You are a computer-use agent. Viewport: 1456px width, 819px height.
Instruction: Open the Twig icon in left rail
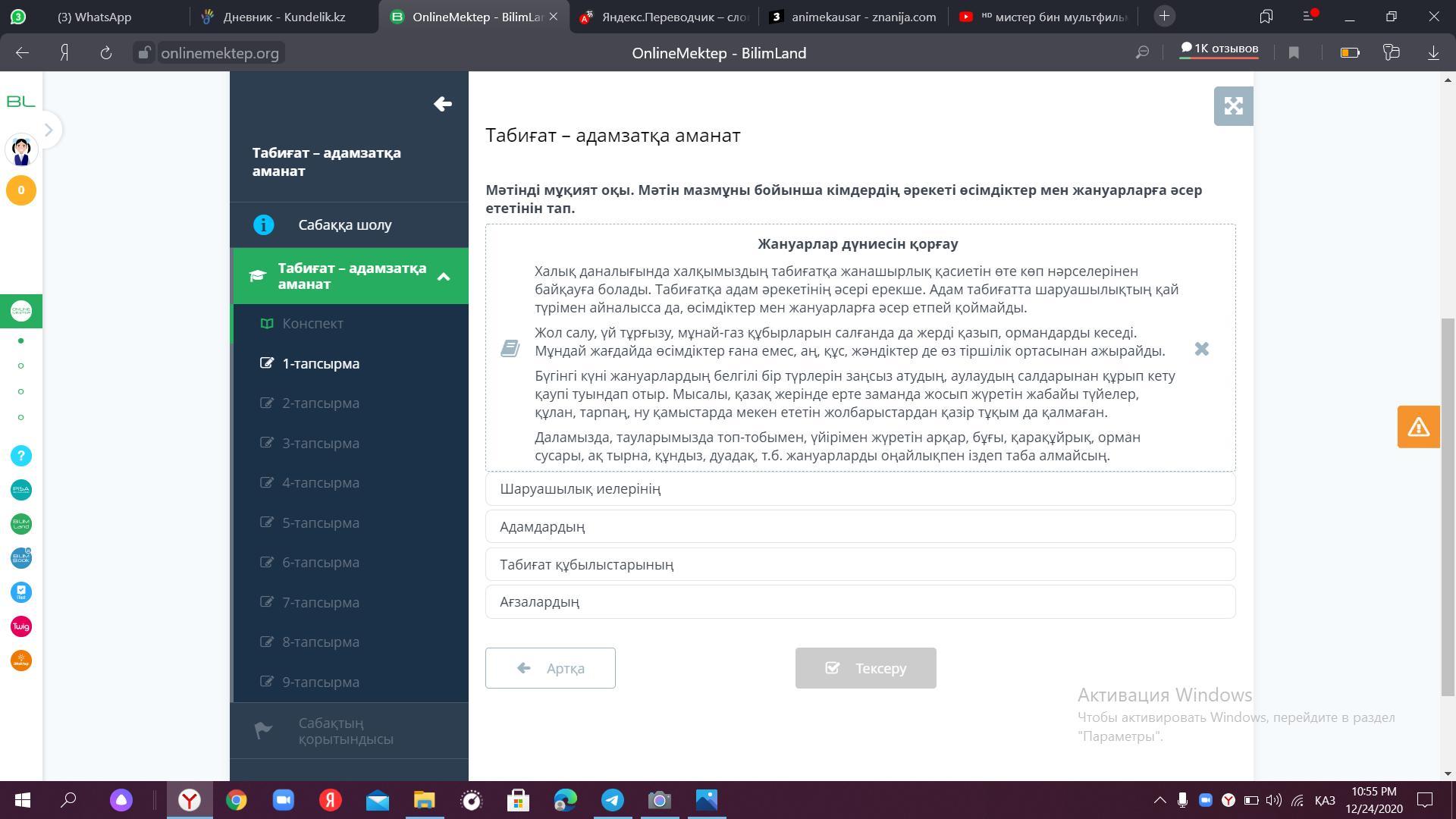pos(21,626)
